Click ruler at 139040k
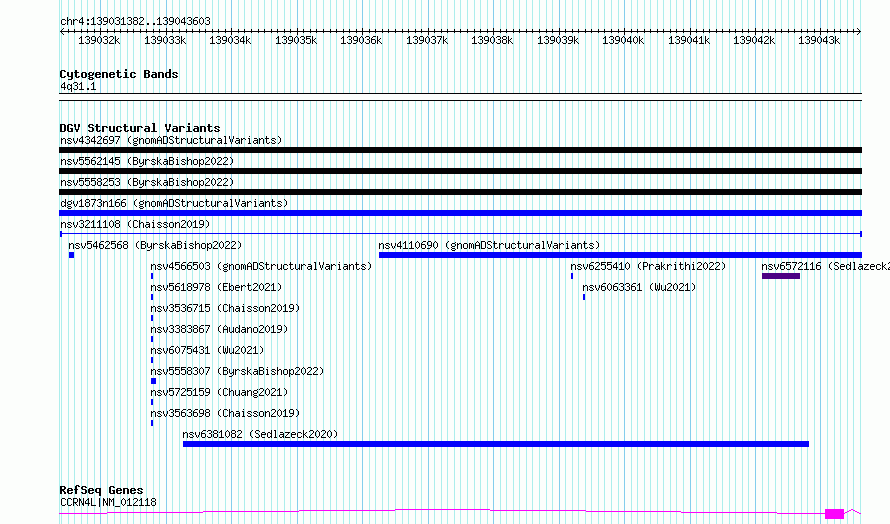890x524 pixels. pyautogui.click(x=623, y=40)
